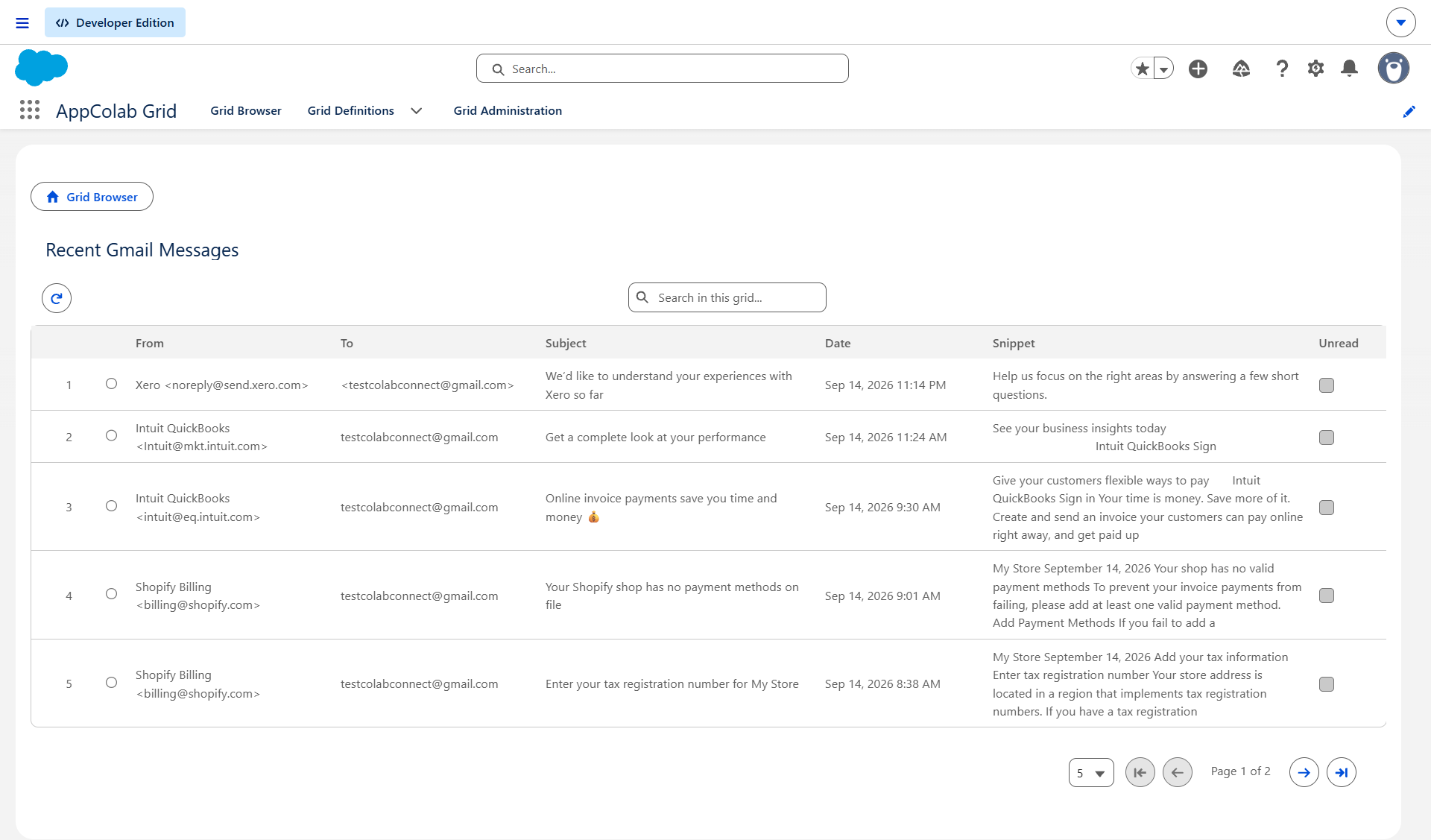This screenshot has width=1431, height=840.
Task: Click the date Sep 14, 2026 8:38 AM
Action: [x=882, y=684]
